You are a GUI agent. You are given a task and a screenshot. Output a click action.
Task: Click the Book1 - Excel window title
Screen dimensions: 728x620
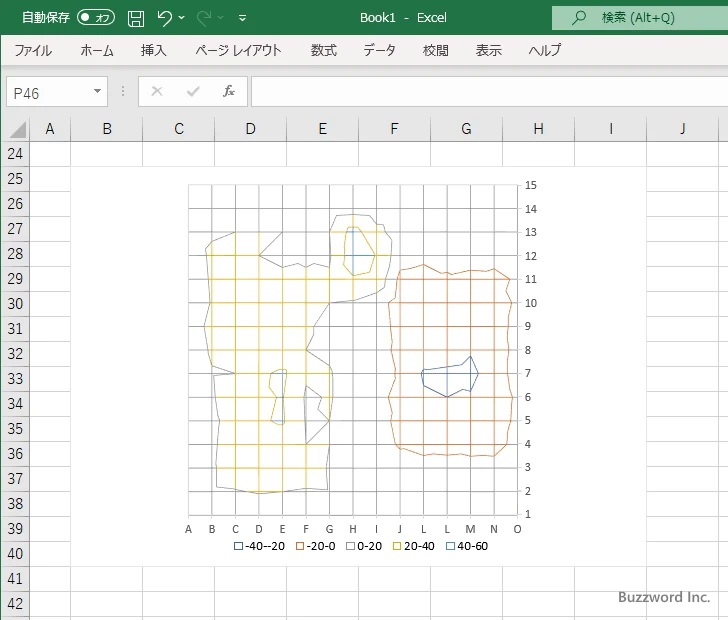(x=403, y=18)
